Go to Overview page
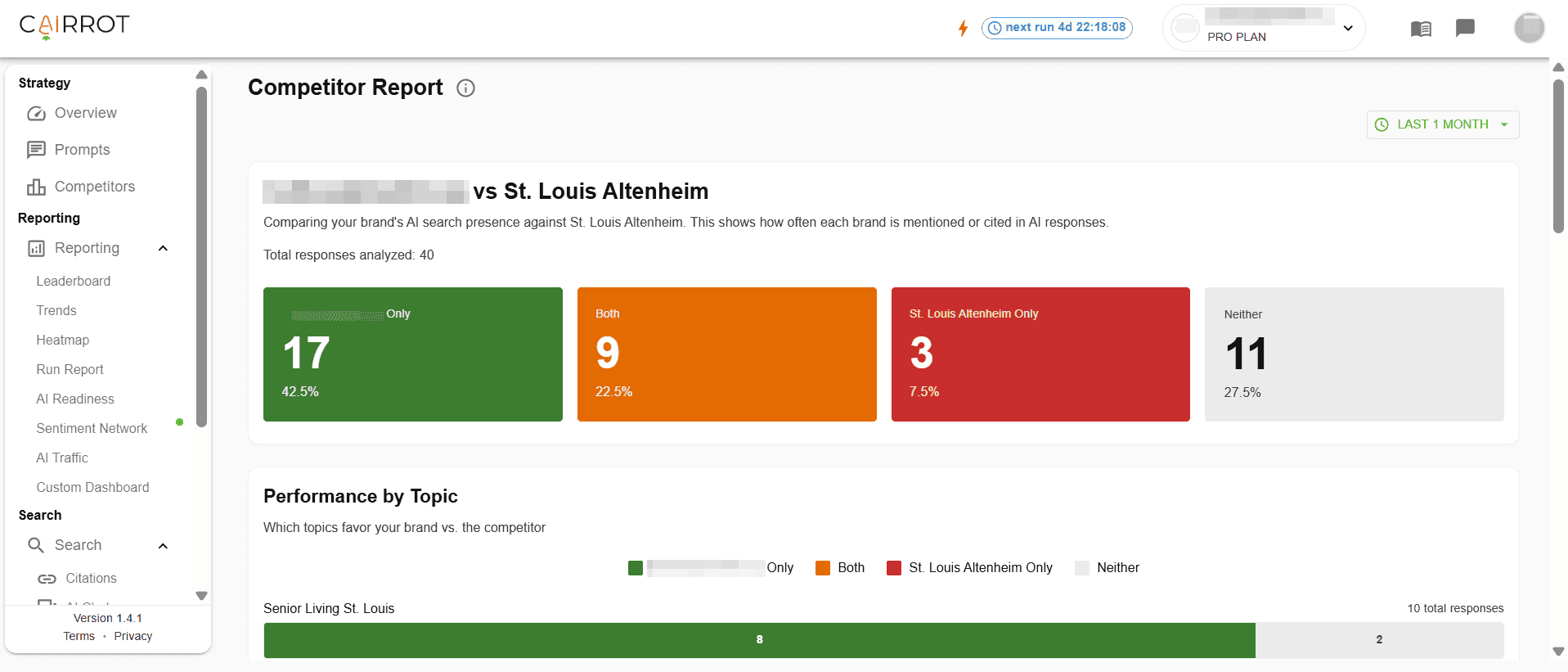Screen dimensions: 1568x672 click(85, 113)
